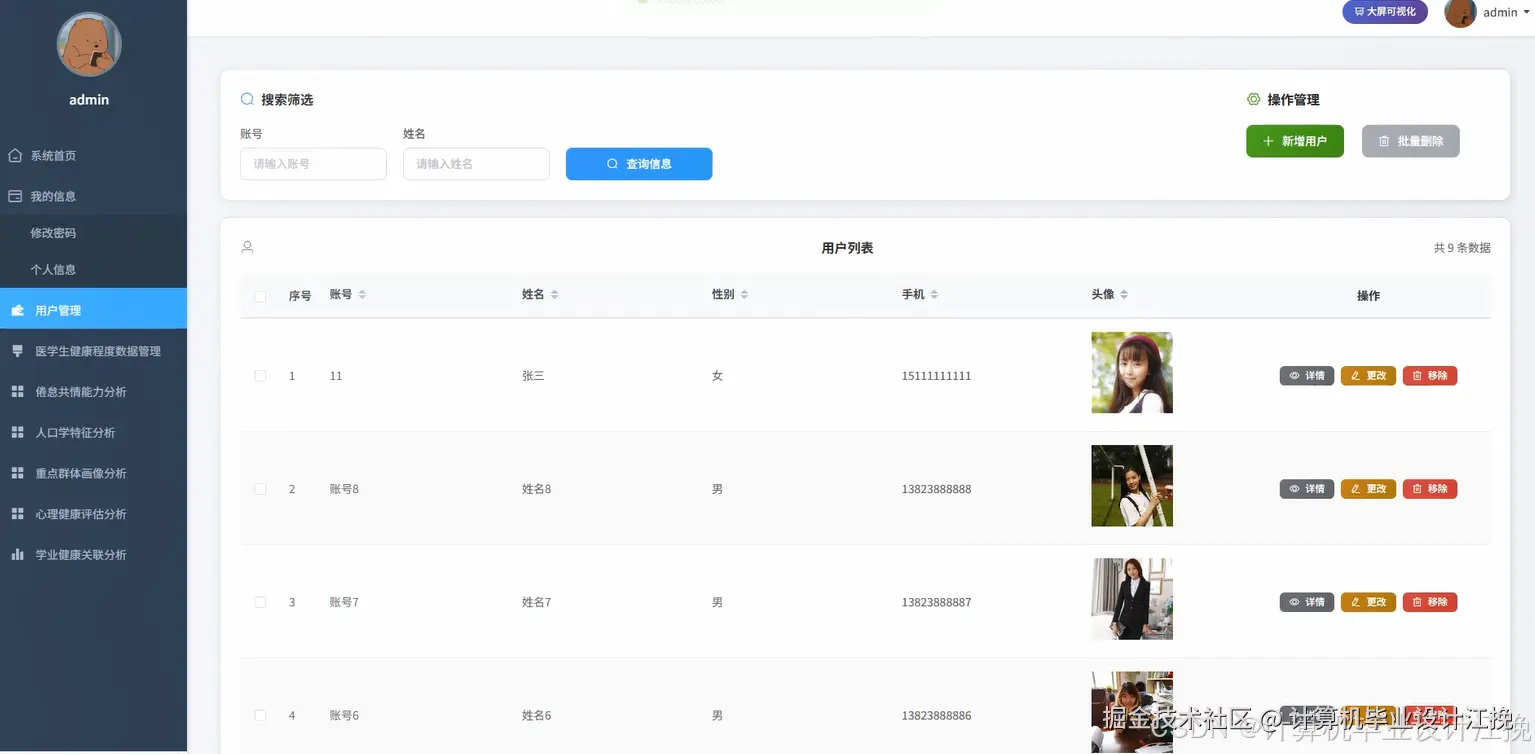Screen dimensions: 1535x754
Task: Check the checkbox for row 账号6
Action: 261,715
